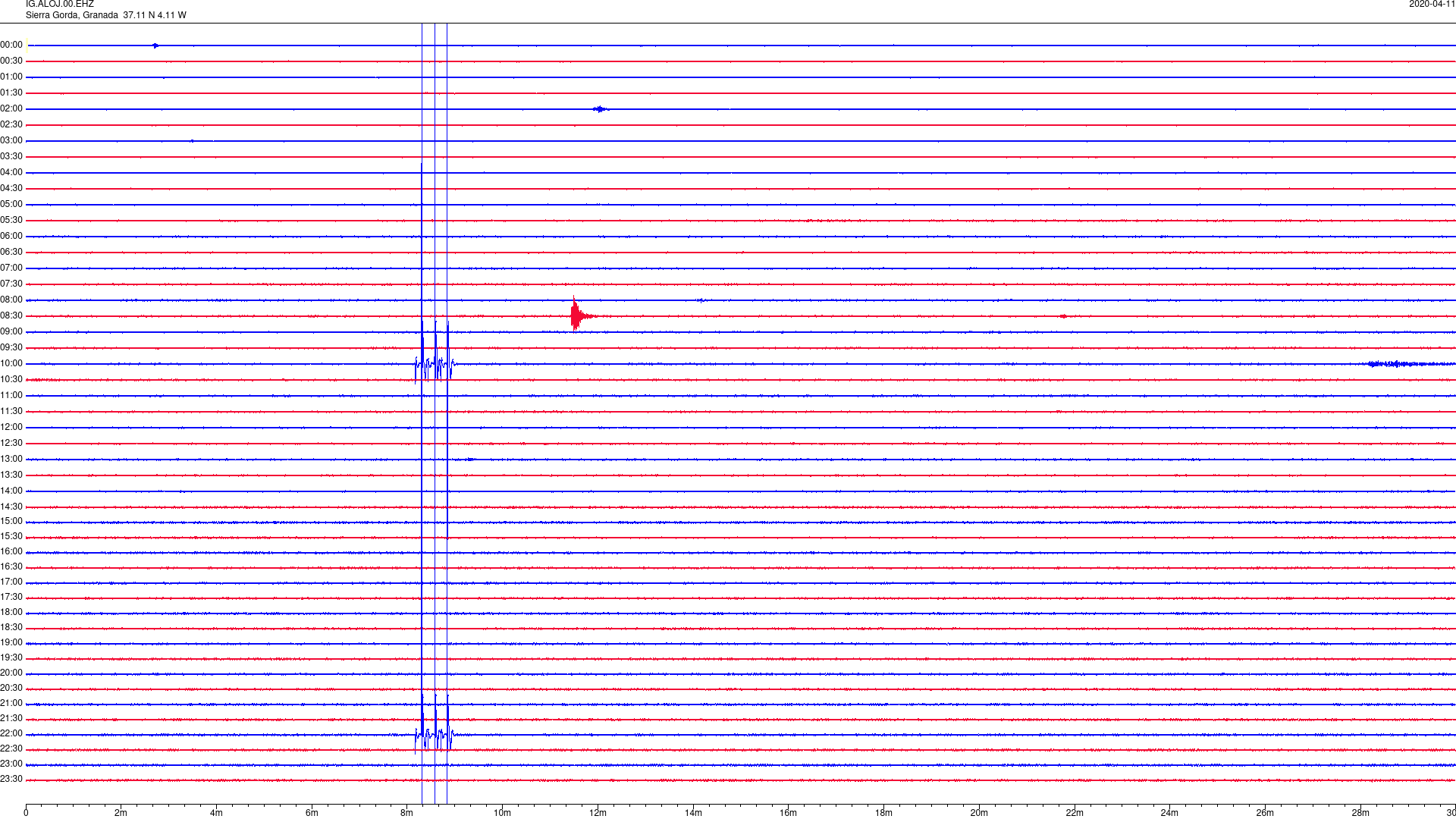Image resolution: width=1456 pixels, height=819 pixels.
Task: Click the 12m axis tick label
Action: pos(598,813)
